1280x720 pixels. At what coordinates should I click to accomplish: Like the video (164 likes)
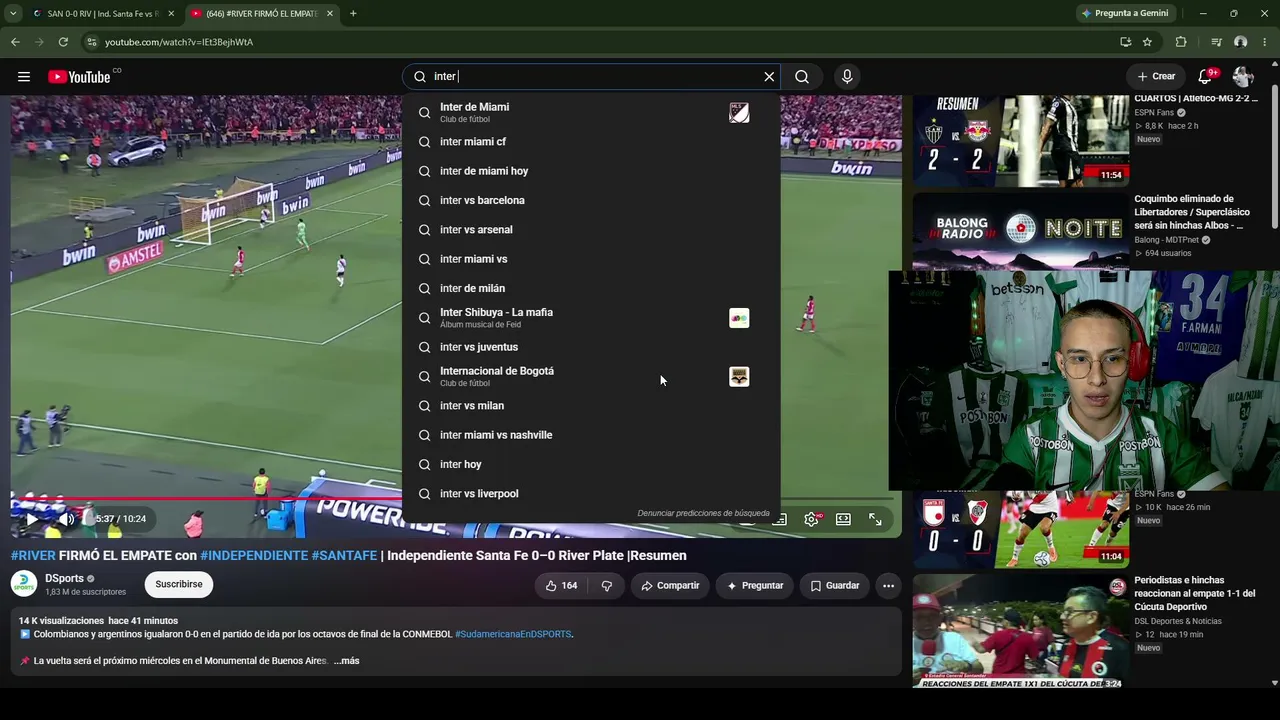point(561,586)
